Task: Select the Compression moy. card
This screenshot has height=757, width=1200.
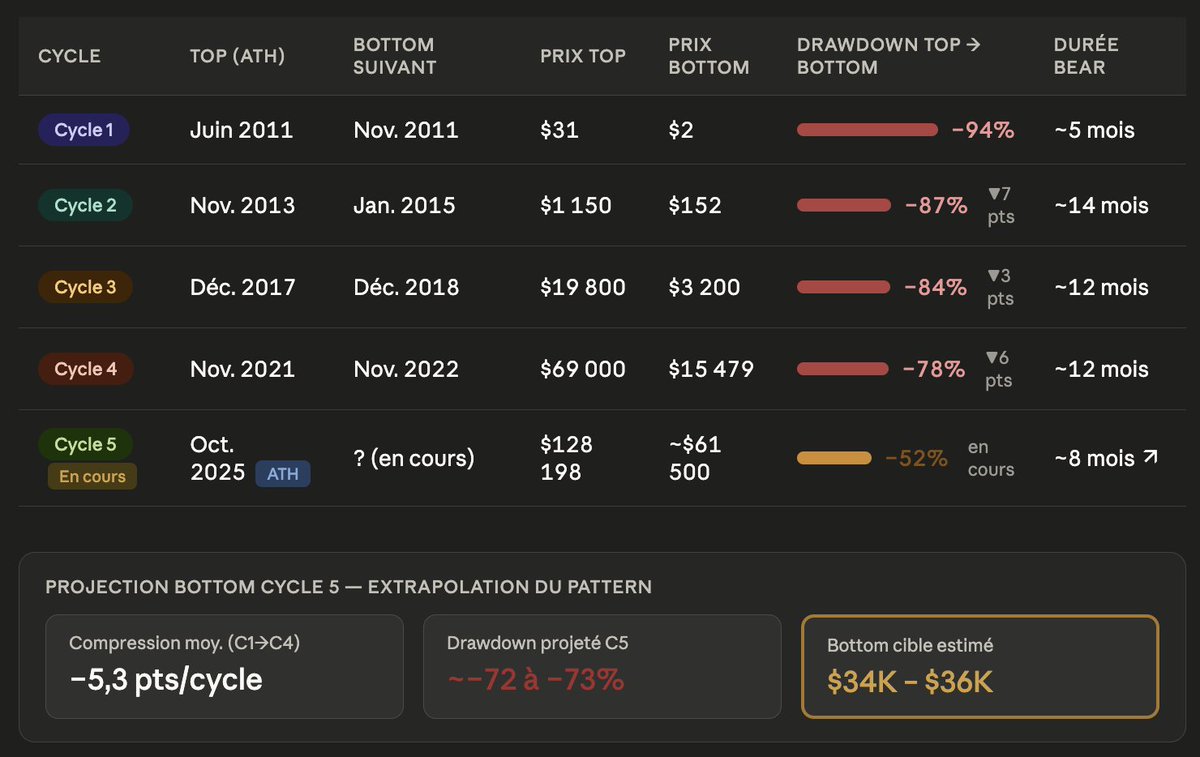Action: click(x=224, y=666)
